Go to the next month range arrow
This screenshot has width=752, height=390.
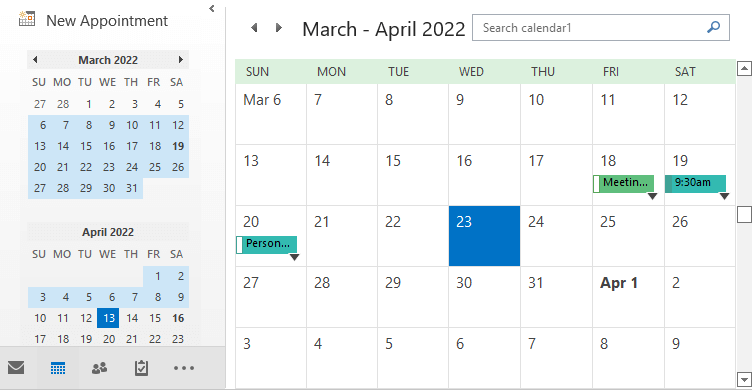click(x=278, y=28)
